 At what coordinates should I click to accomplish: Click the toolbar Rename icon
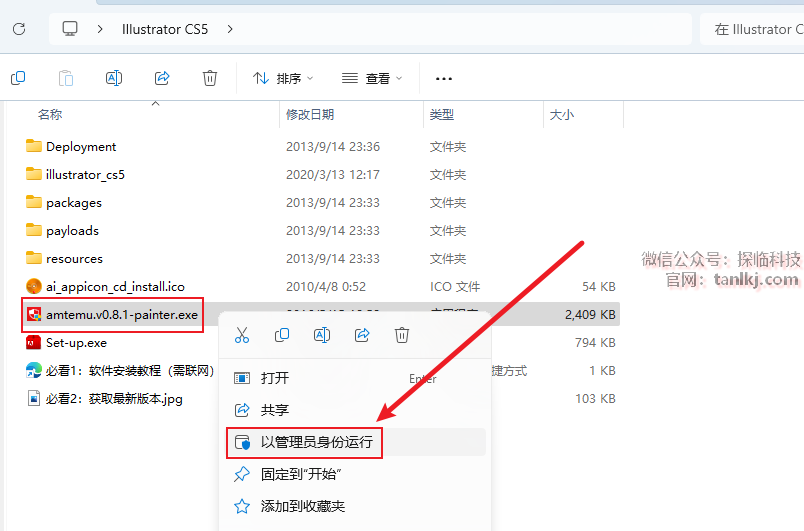(x=114, y=78)
